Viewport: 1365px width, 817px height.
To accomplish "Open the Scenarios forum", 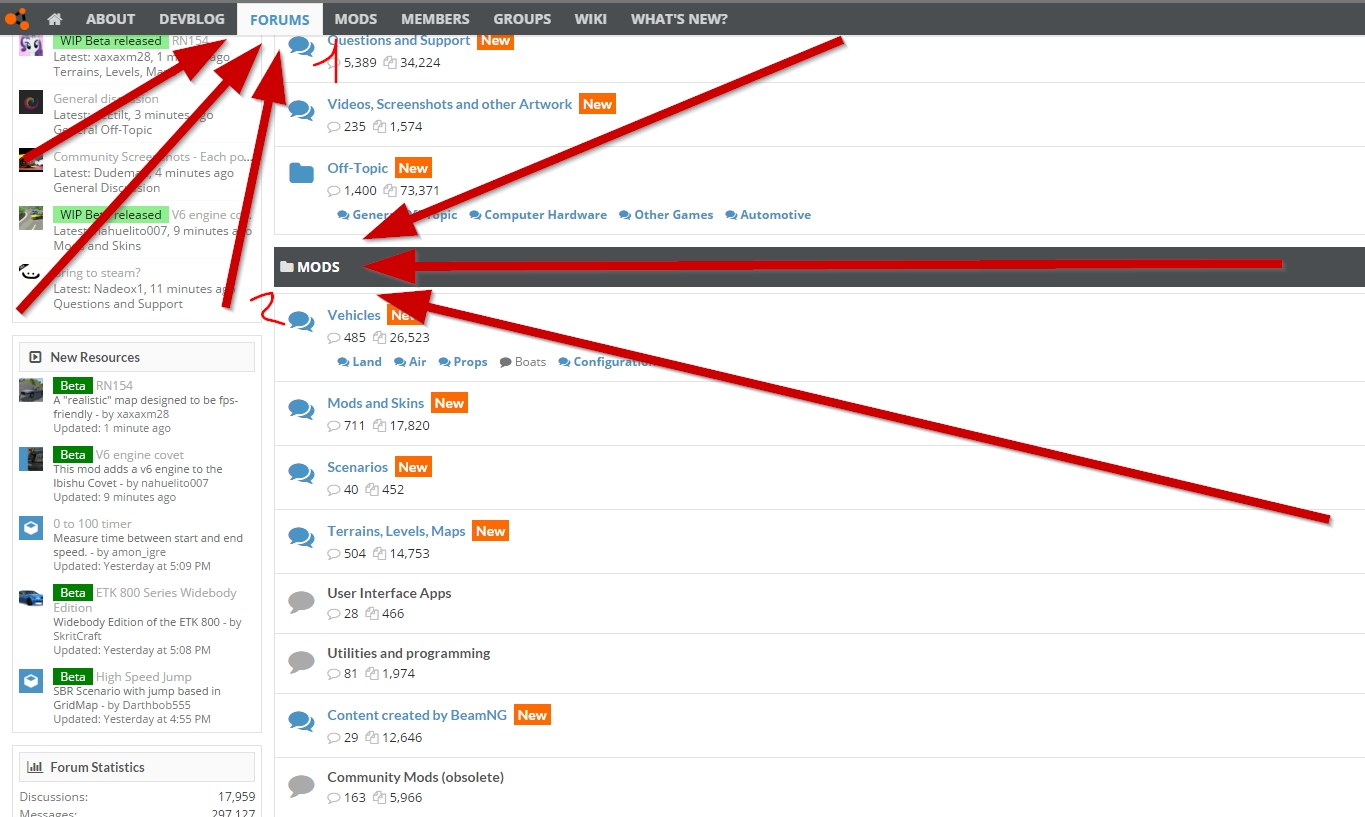I will coord(357,467).
